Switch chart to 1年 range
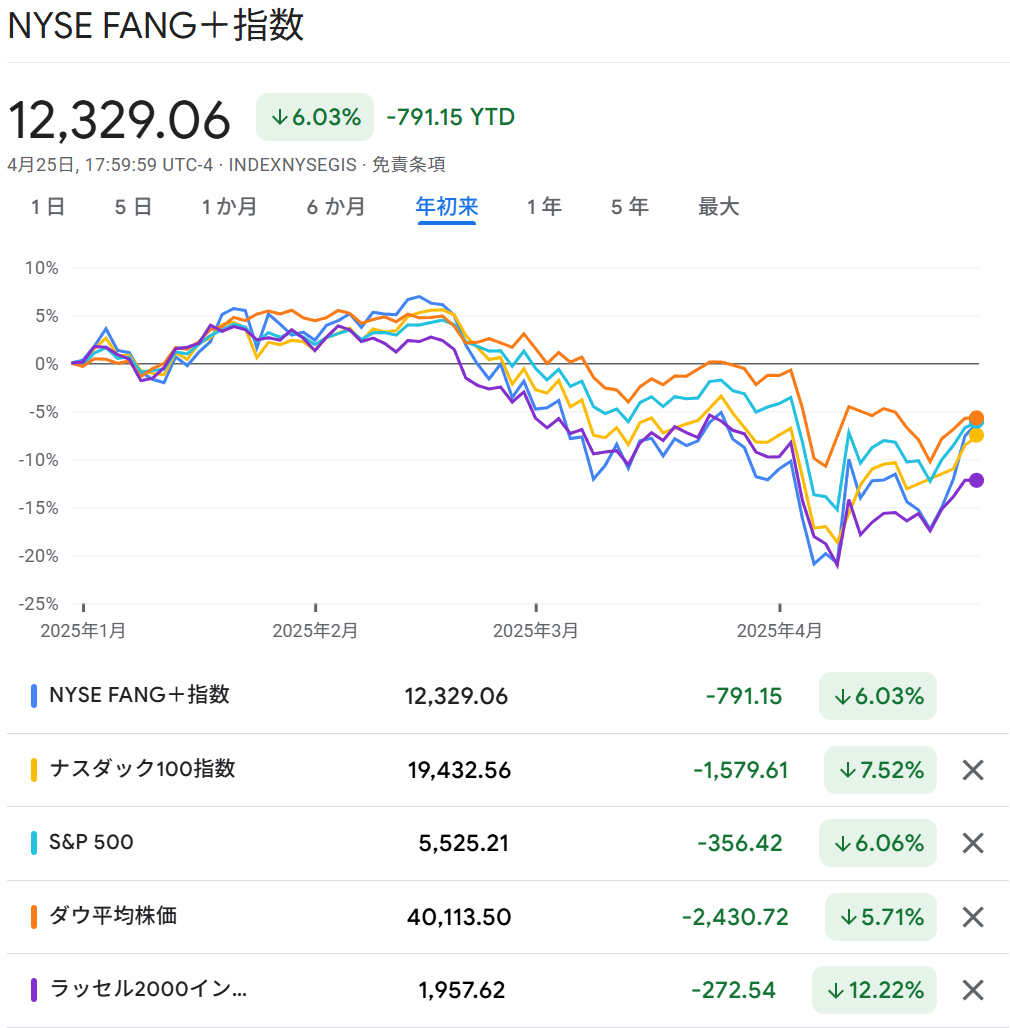Image resolution: width=1010 pixels, height=1028 pixels. point(545,207)
